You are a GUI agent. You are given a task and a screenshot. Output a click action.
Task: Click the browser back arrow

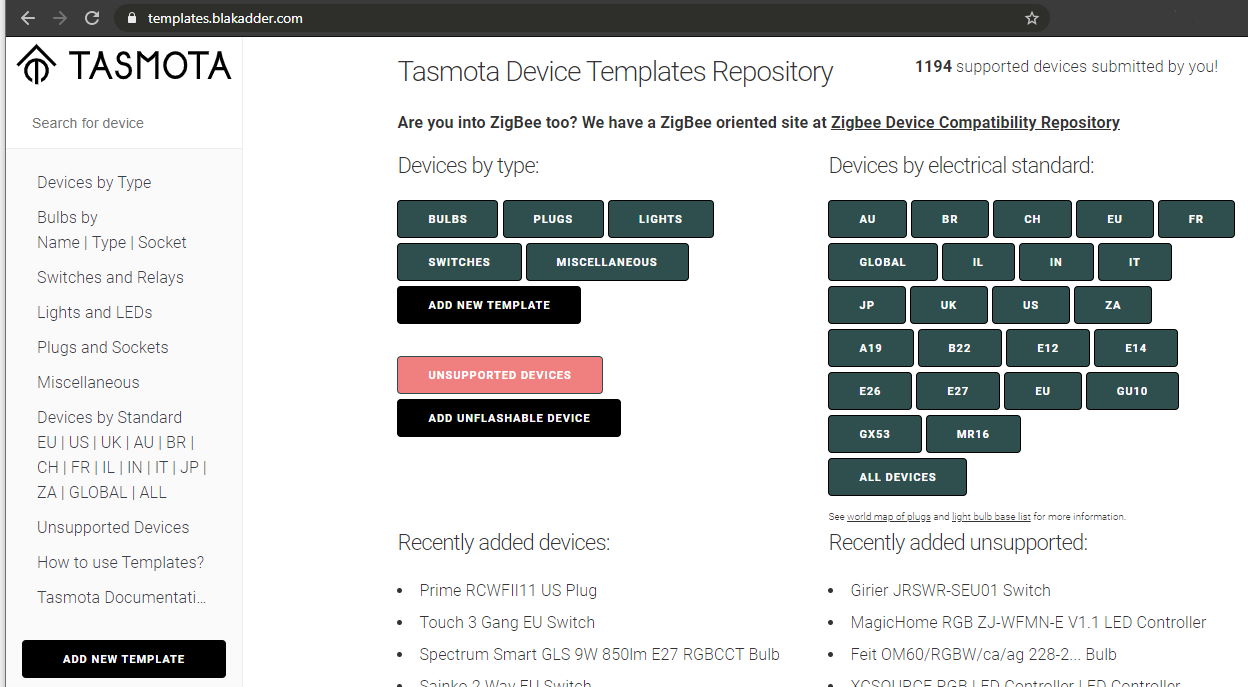[x=27, y=18]
